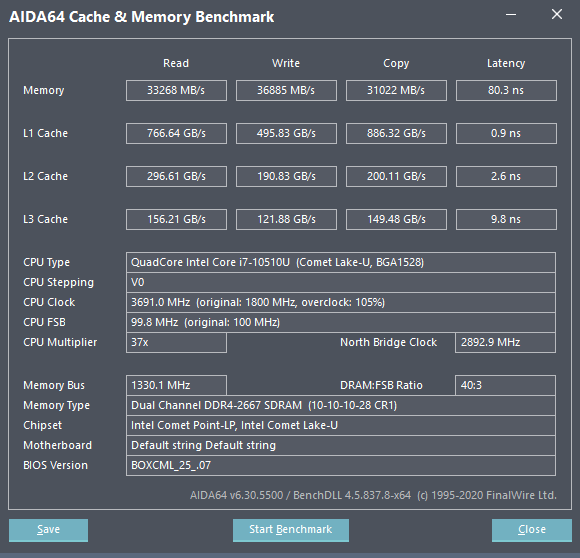This screenshot has width=580, height=558.
Task: Start the benchmark run
Action: click(x=291, y=530)
